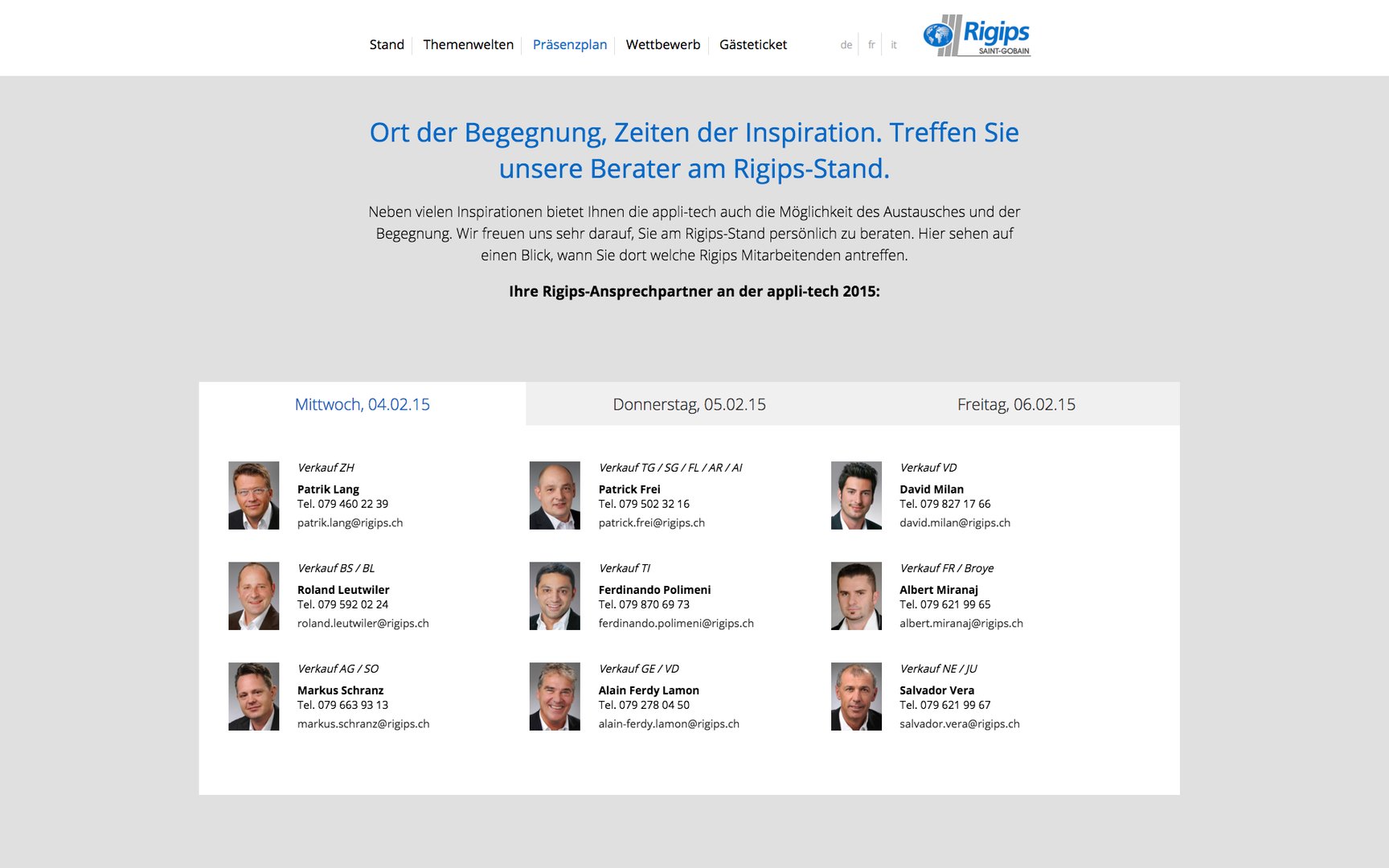The width and height of the screenshot is (1389, 868).
Task: Select the Mittwoch, 04.02.15 tab
Action: (363, 404)
